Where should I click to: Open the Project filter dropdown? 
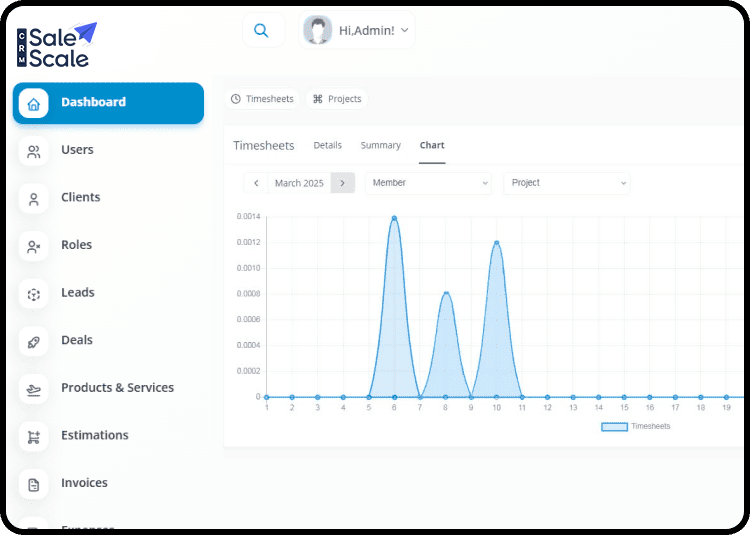(x=565, y=183)
